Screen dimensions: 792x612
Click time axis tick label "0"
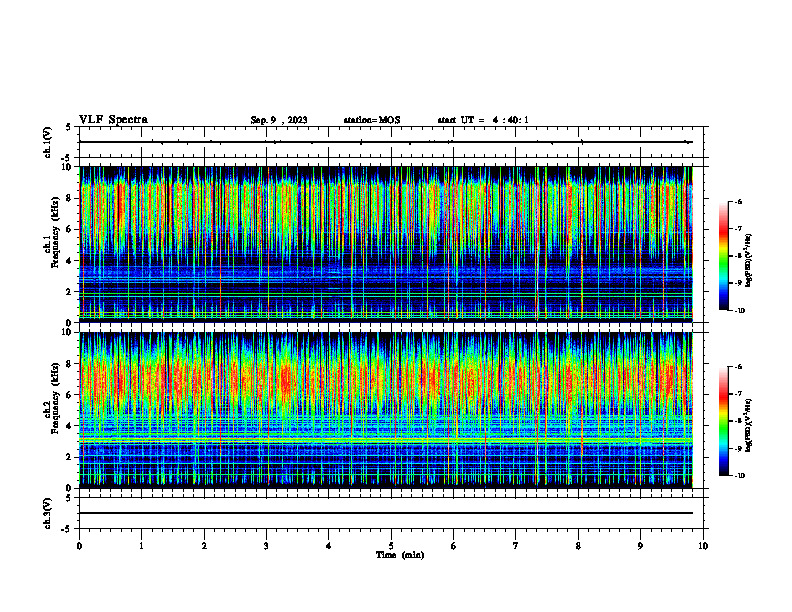pos(79,546)
